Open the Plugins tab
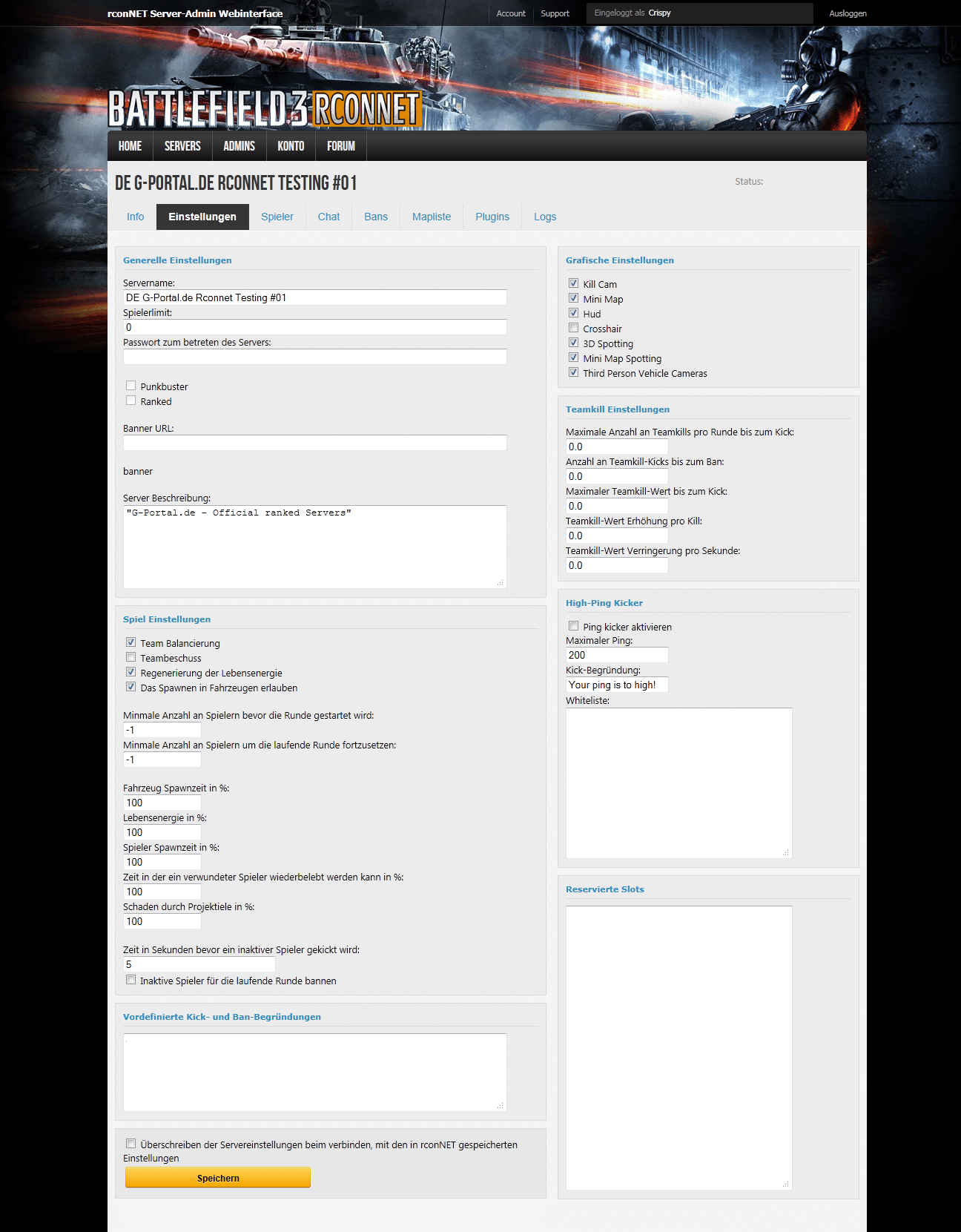Image resolution: width=961 pixels, height=1232 pixels. (x=492, y=217)
